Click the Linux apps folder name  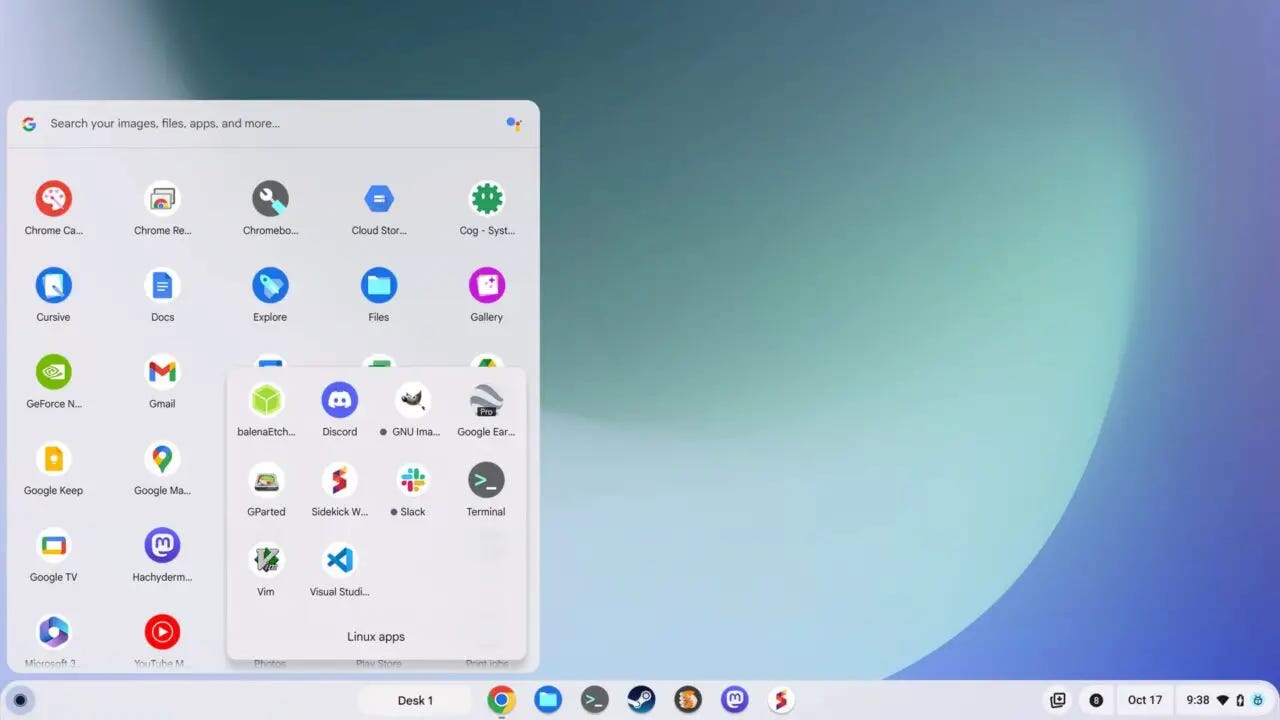376,636
